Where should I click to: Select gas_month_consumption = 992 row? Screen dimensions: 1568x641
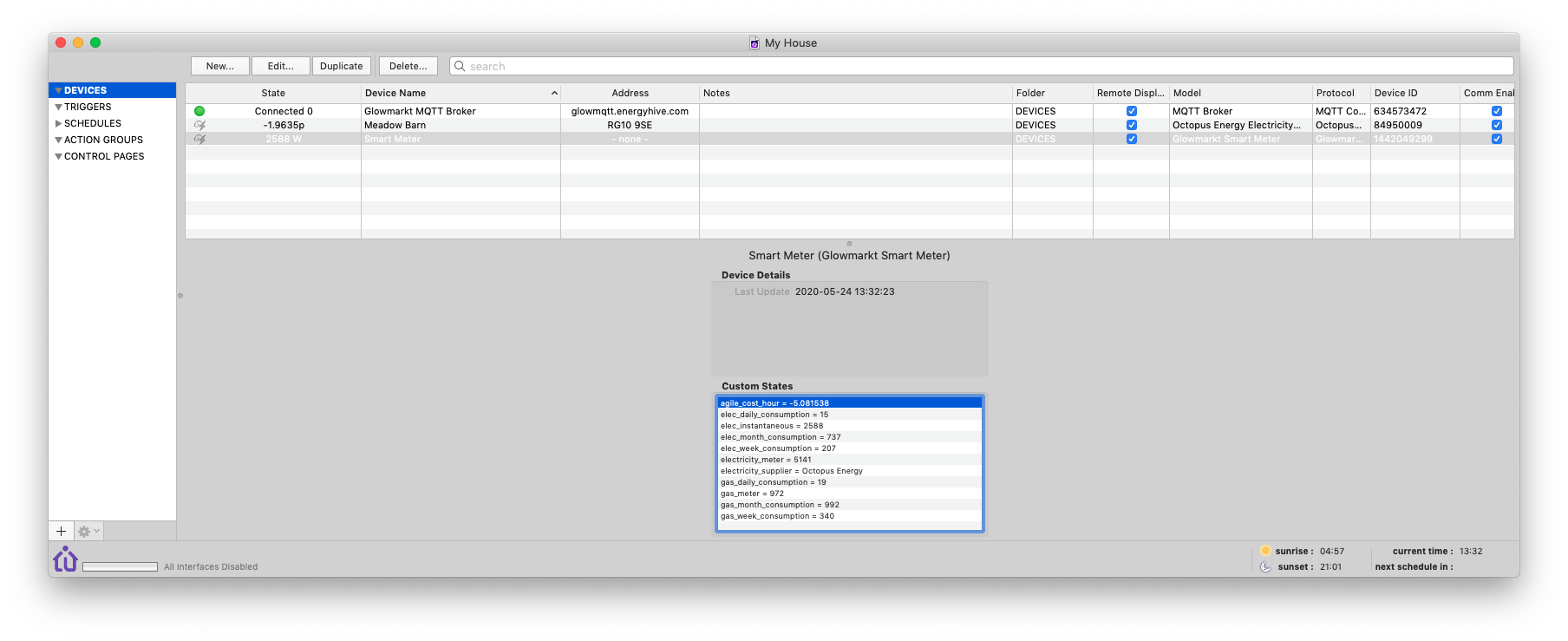pos(850,505)
